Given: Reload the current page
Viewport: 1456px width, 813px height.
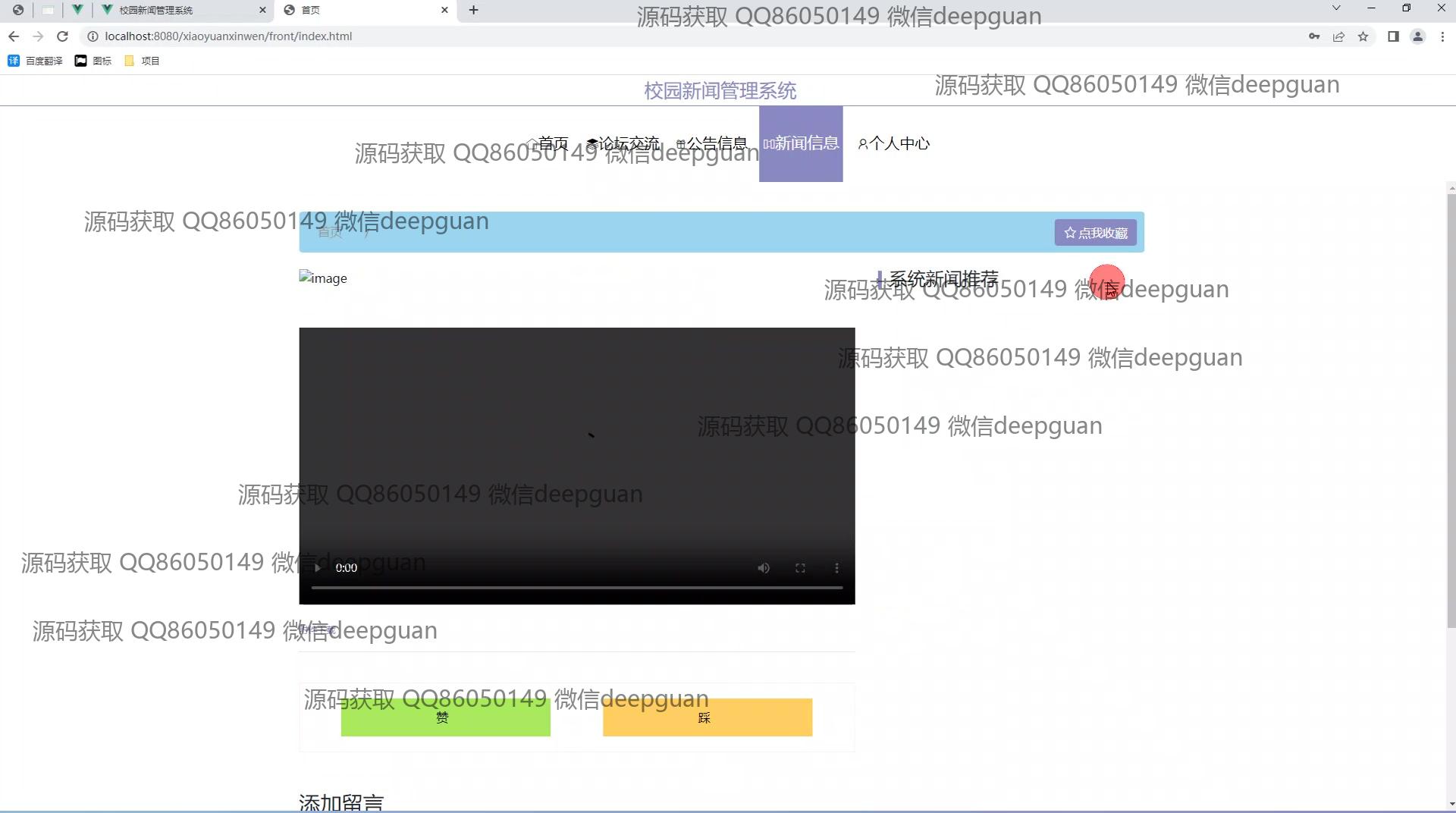Looking at the screenshot, I should [63, 36].
